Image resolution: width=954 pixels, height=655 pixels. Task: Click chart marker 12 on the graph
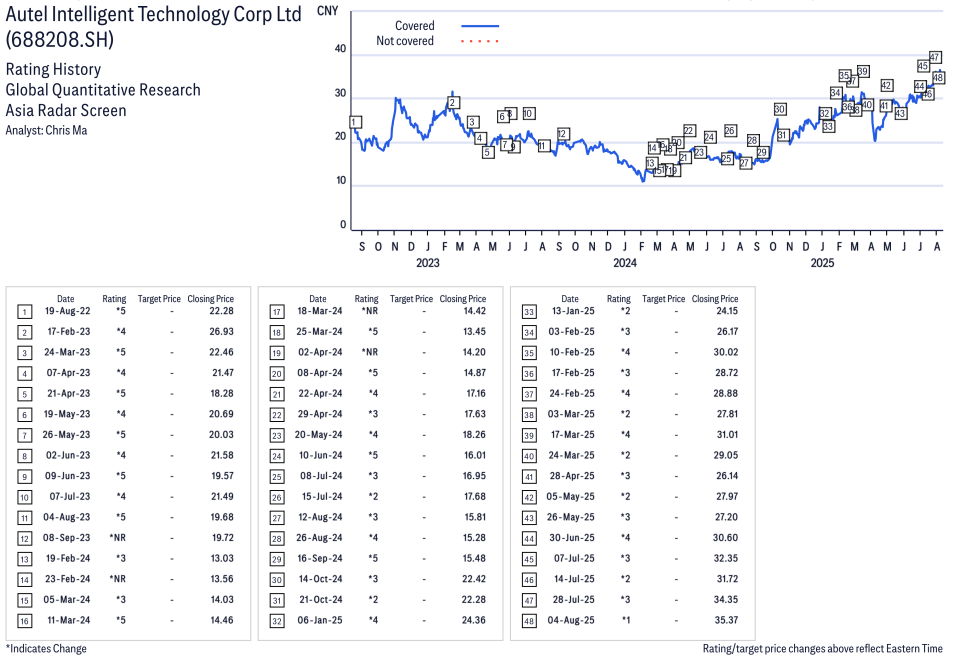(563, 134)
